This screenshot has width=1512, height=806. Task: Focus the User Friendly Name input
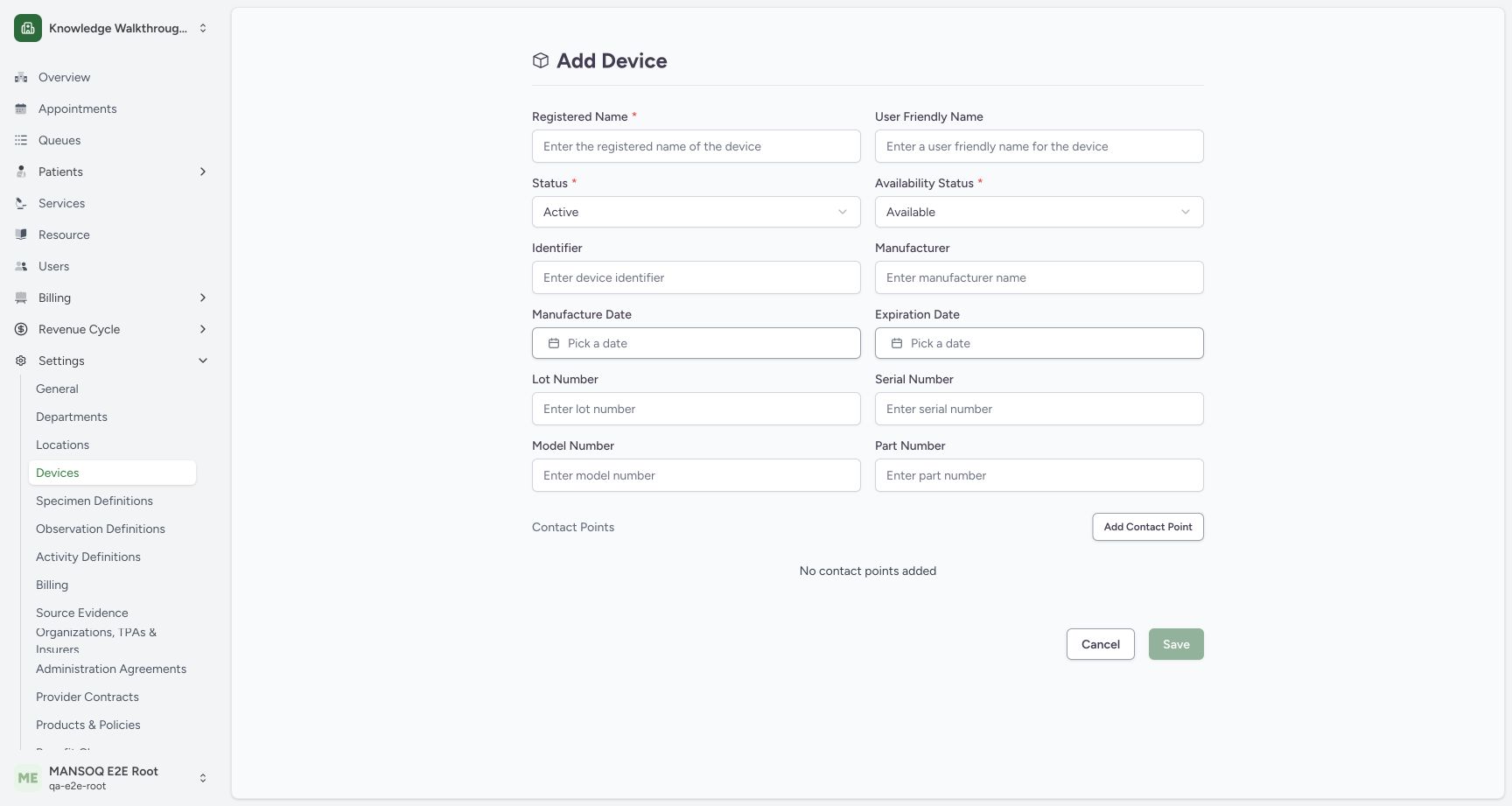point(1039,146)
